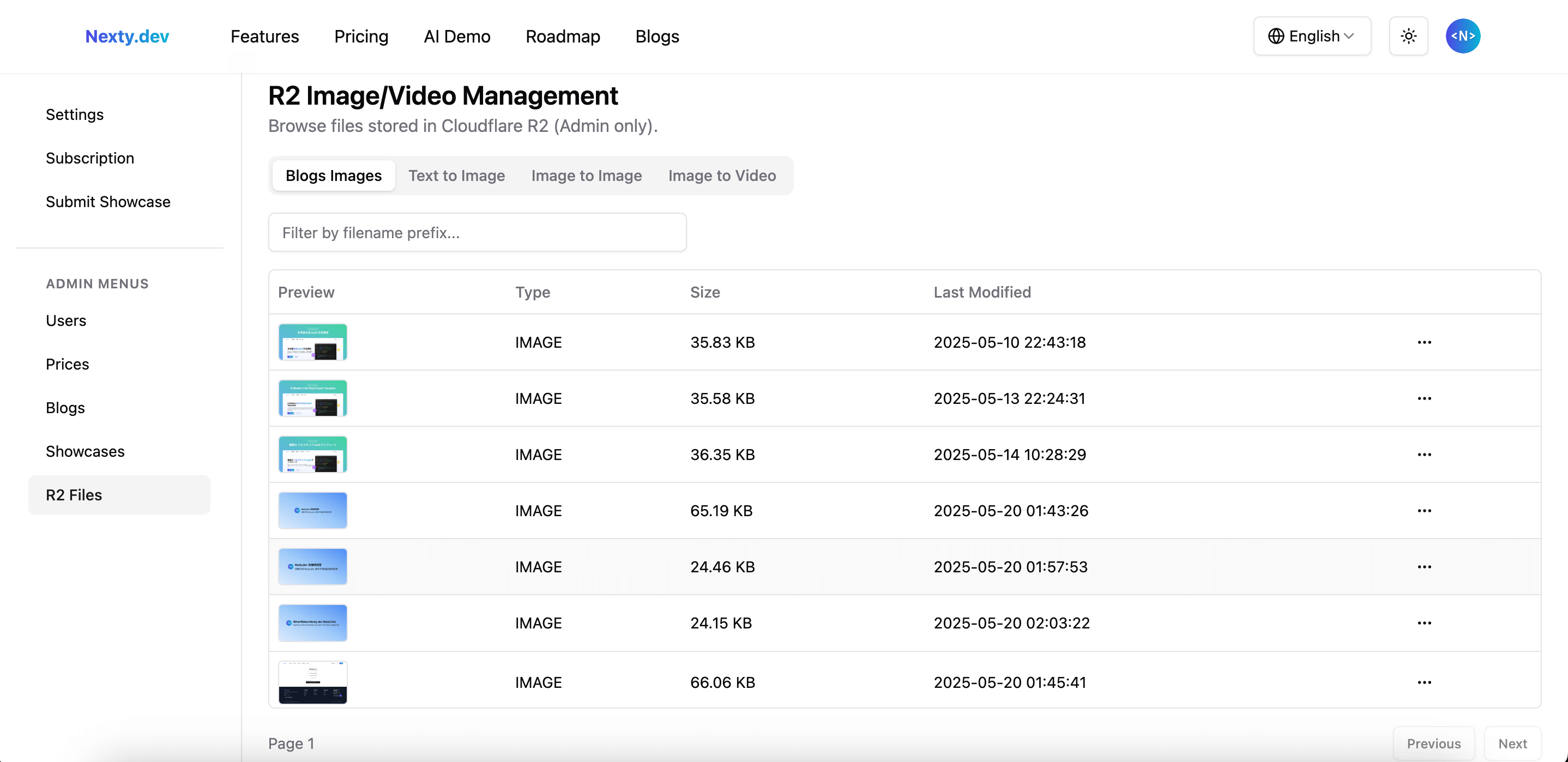Open actions menu for 24.15 KB image
Image resolution: width=1568 pixels, height=762 pixels.
(1424, 623)
